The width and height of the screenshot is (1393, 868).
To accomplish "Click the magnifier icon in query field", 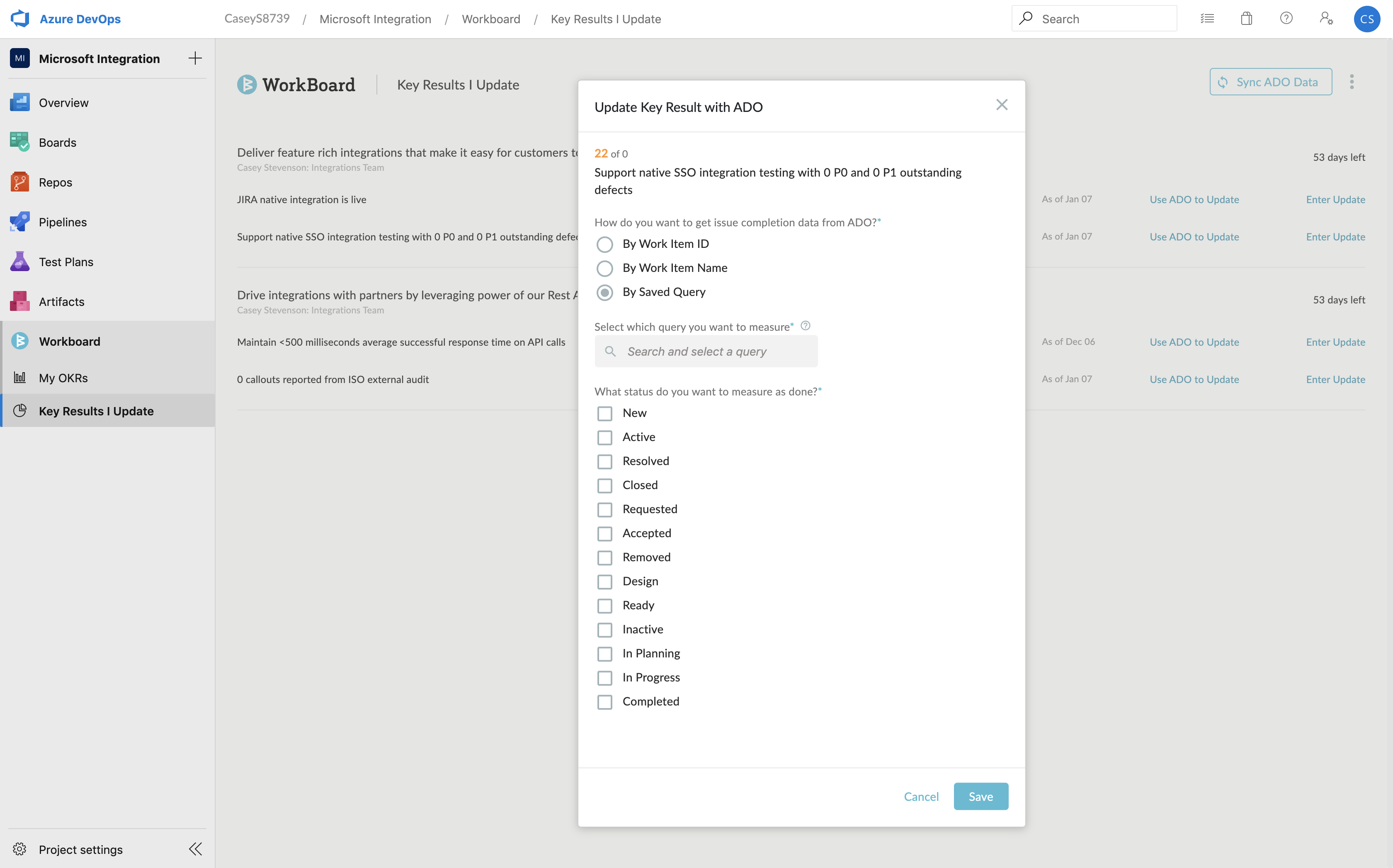I will pos(610,352).
